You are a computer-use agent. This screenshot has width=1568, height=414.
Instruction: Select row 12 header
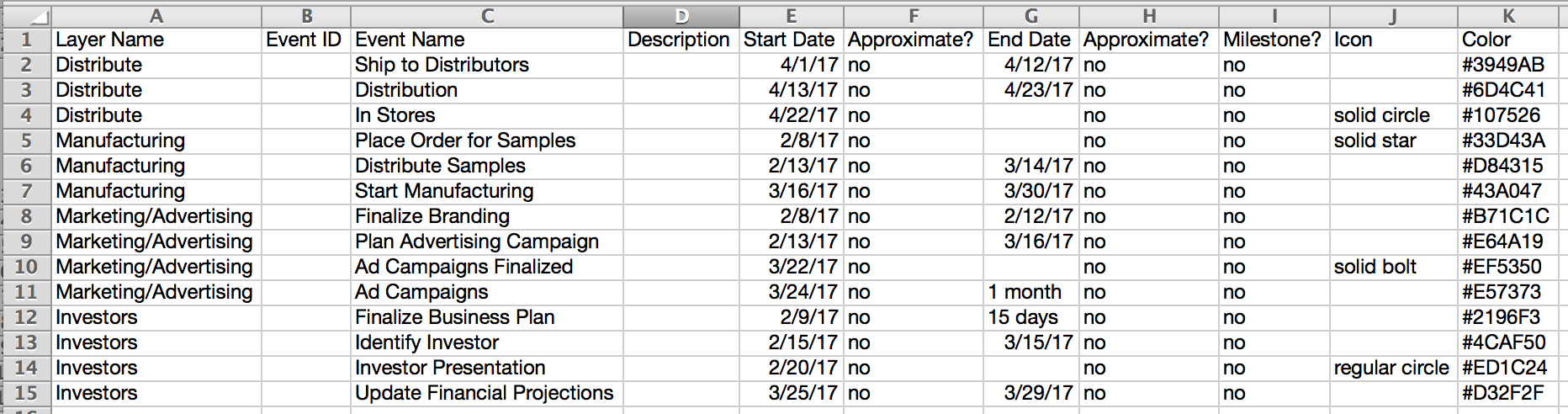[x=26, y=317]
